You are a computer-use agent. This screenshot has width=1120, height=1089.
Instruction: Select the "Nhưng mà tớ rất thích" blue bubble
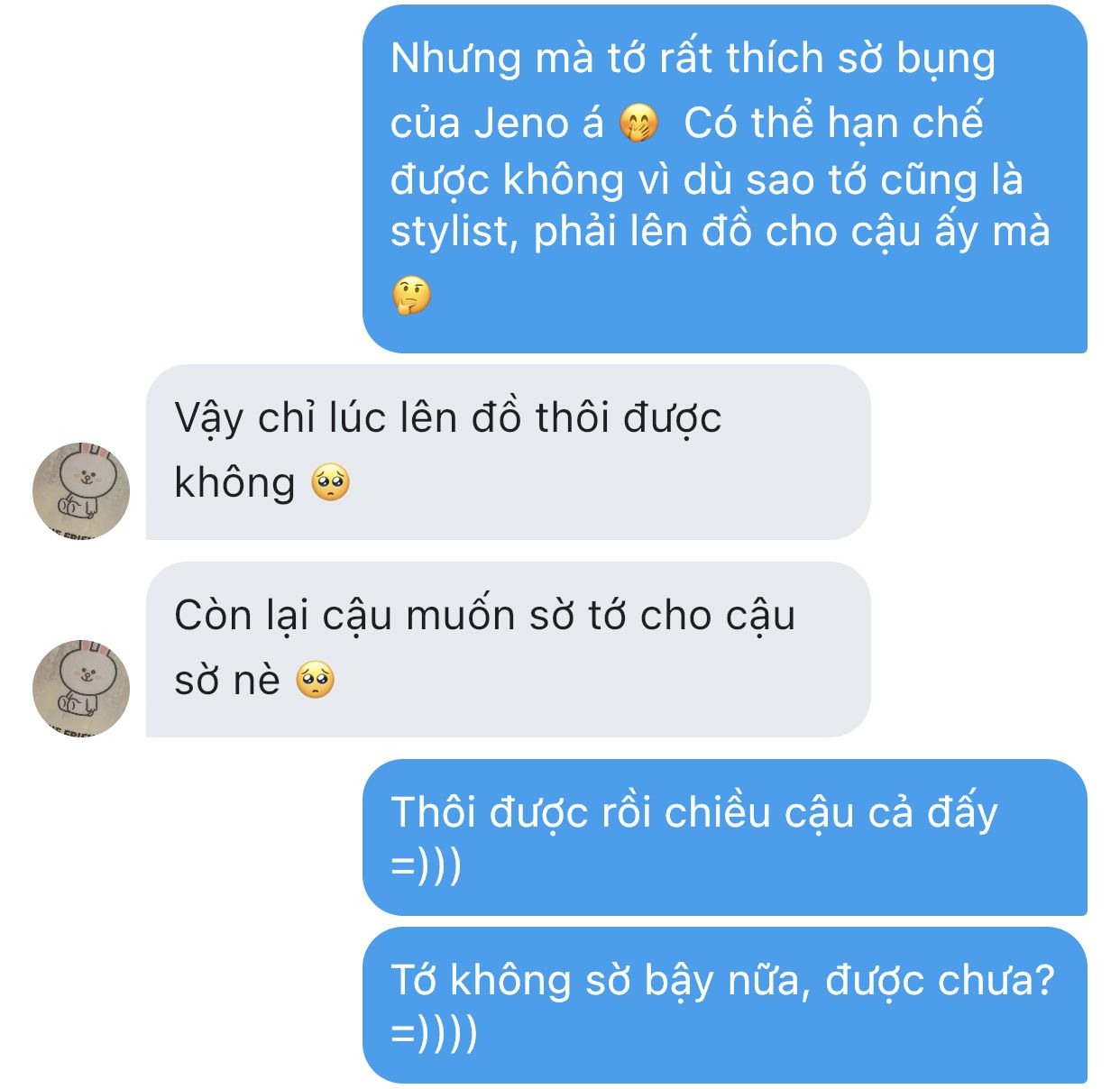coord(725,178)
